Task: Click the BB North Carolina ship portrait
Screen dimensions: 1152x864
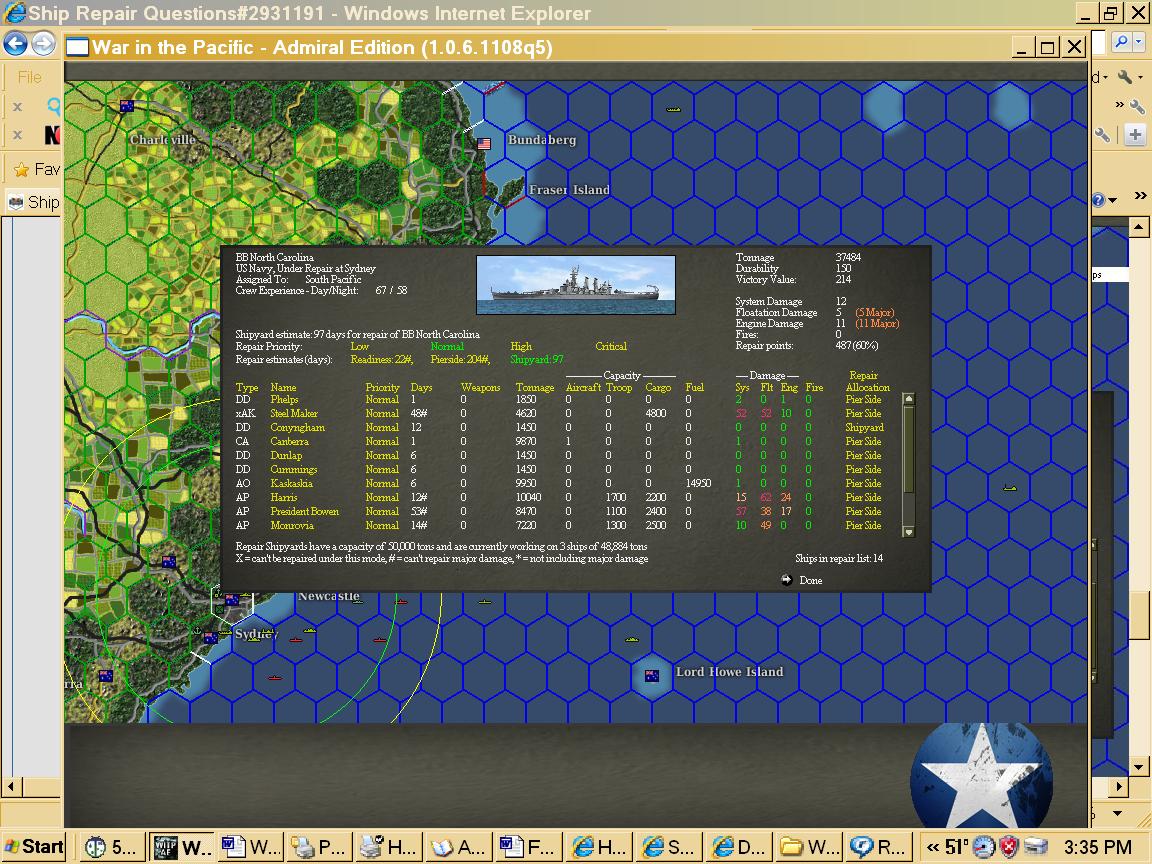Action: tap(576, 284)
